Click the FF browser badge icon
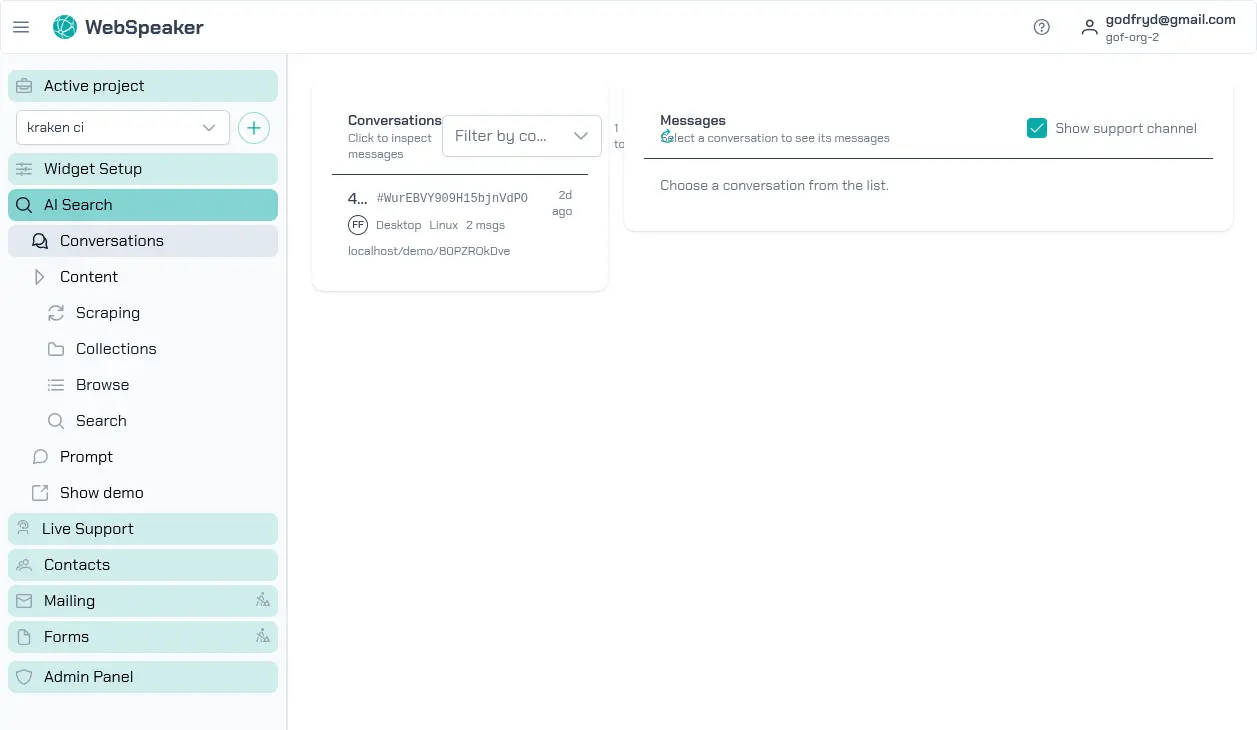Screen dimensions: 1257x730 (358, 225)
